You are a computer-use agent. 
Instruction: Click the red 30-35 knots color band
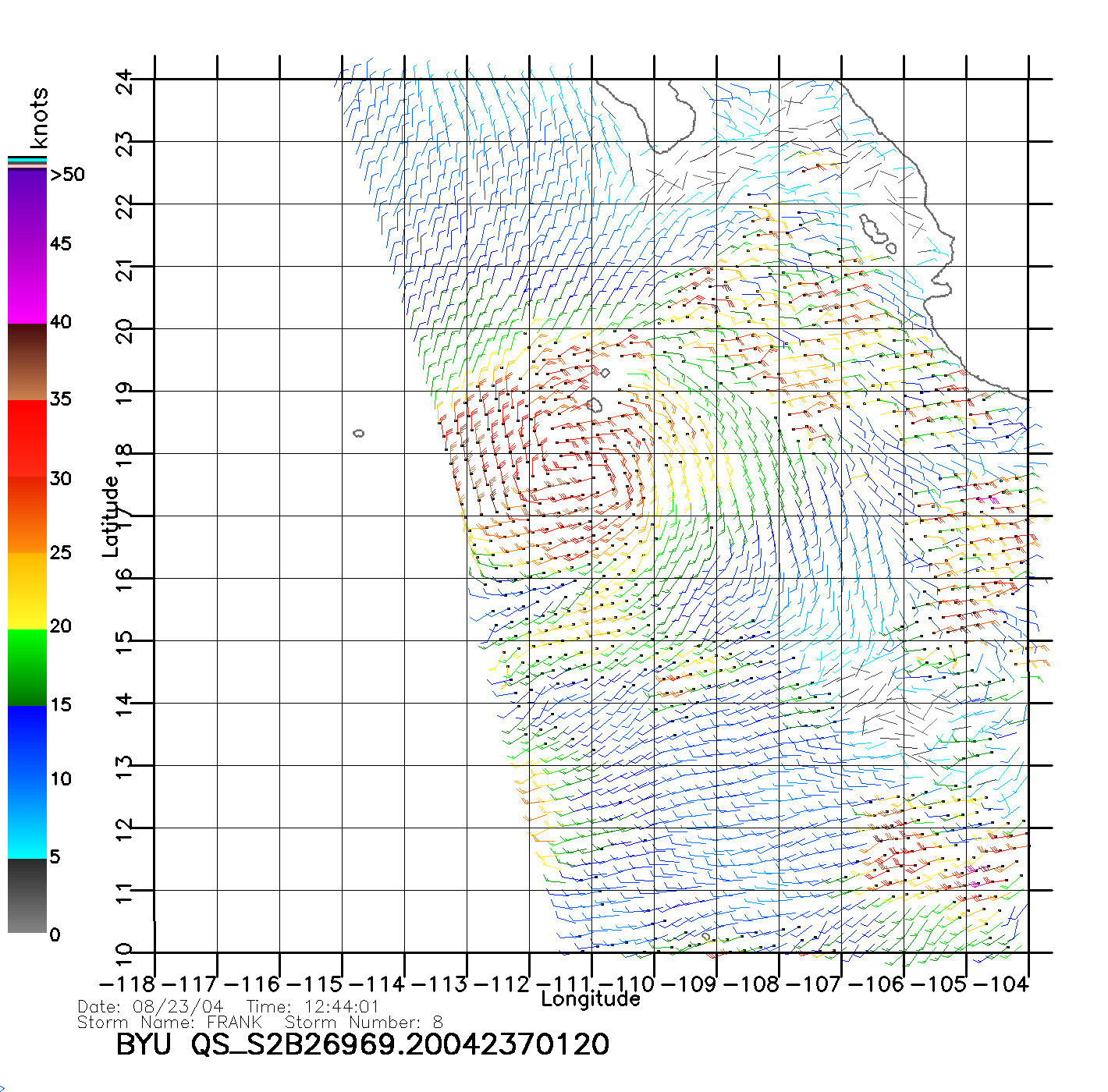pos(27,438)
